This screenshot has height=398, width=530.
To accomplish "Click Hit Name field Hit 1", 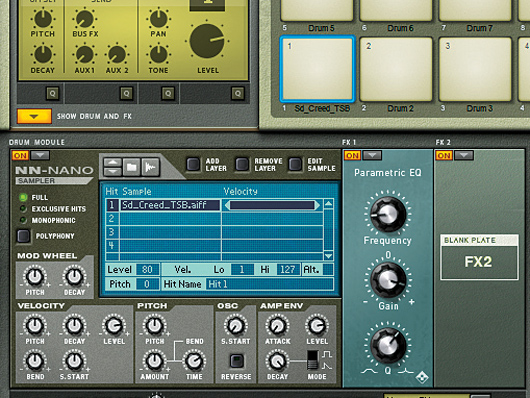I will (270, 284).
